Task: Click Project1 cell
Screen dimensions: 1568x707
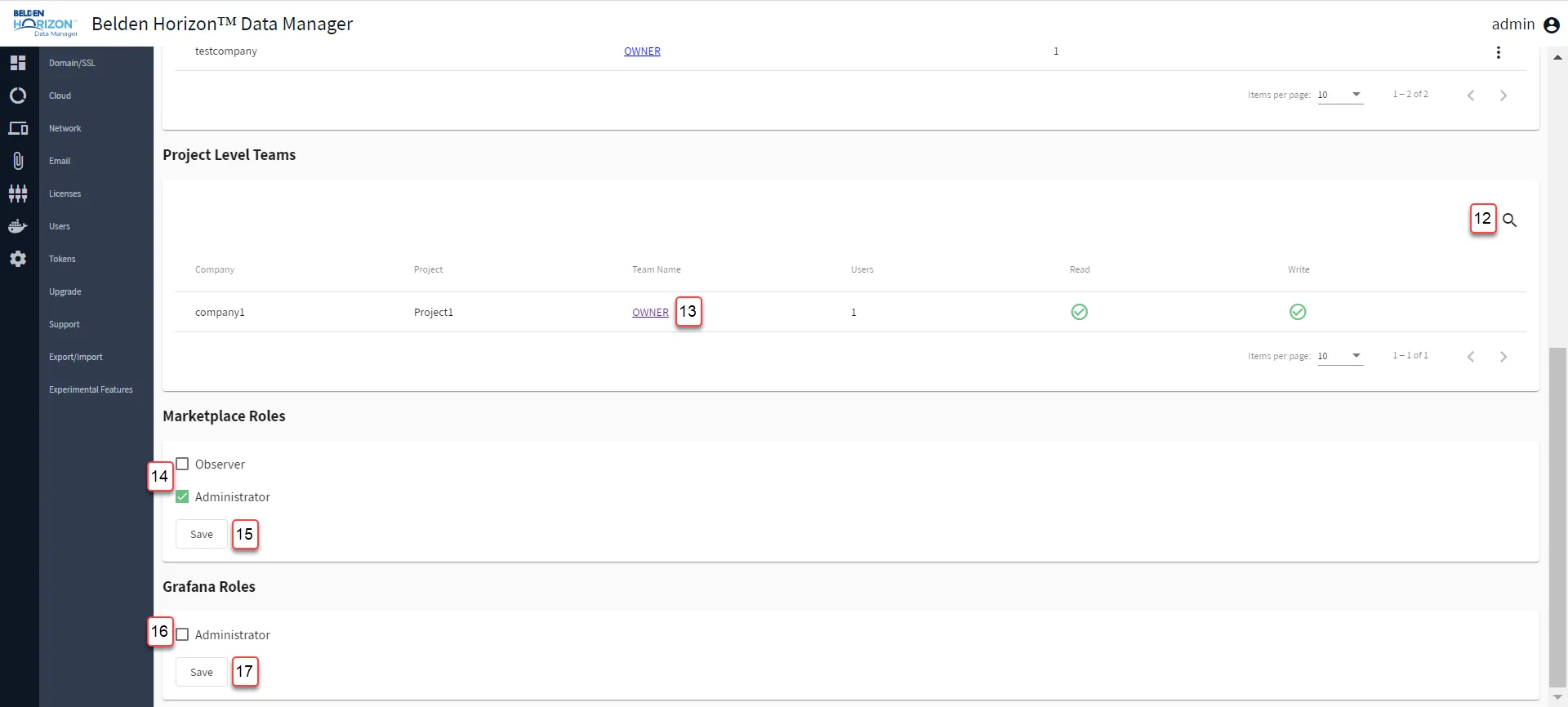Action: tap(433, 312)
